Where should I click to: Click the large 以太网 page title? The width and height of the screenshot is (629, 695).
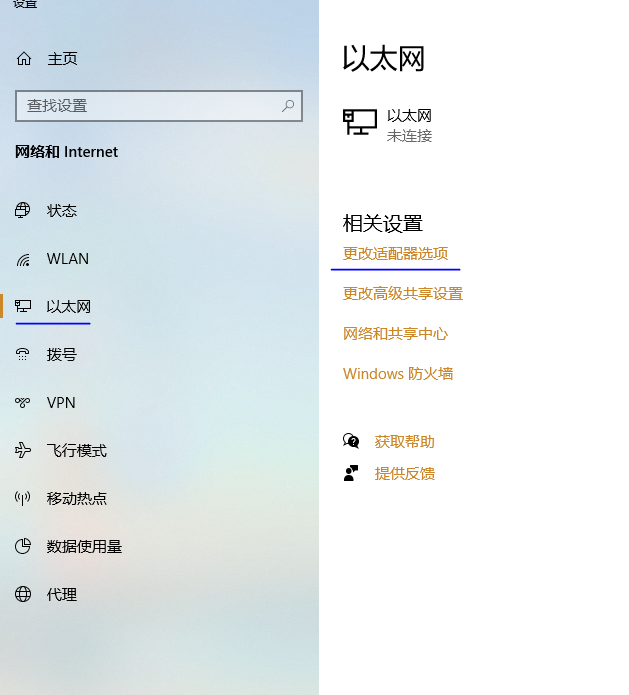pyautogui.click(x=384, y=59)
